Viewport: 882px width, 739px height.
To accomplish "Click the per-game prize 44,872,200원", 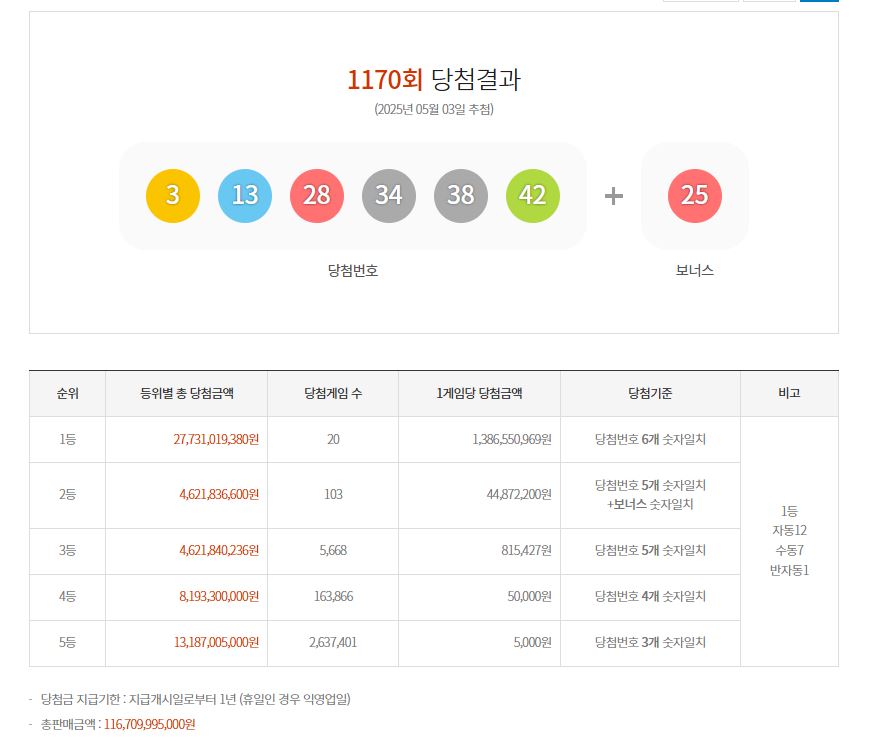I will 519,494.
